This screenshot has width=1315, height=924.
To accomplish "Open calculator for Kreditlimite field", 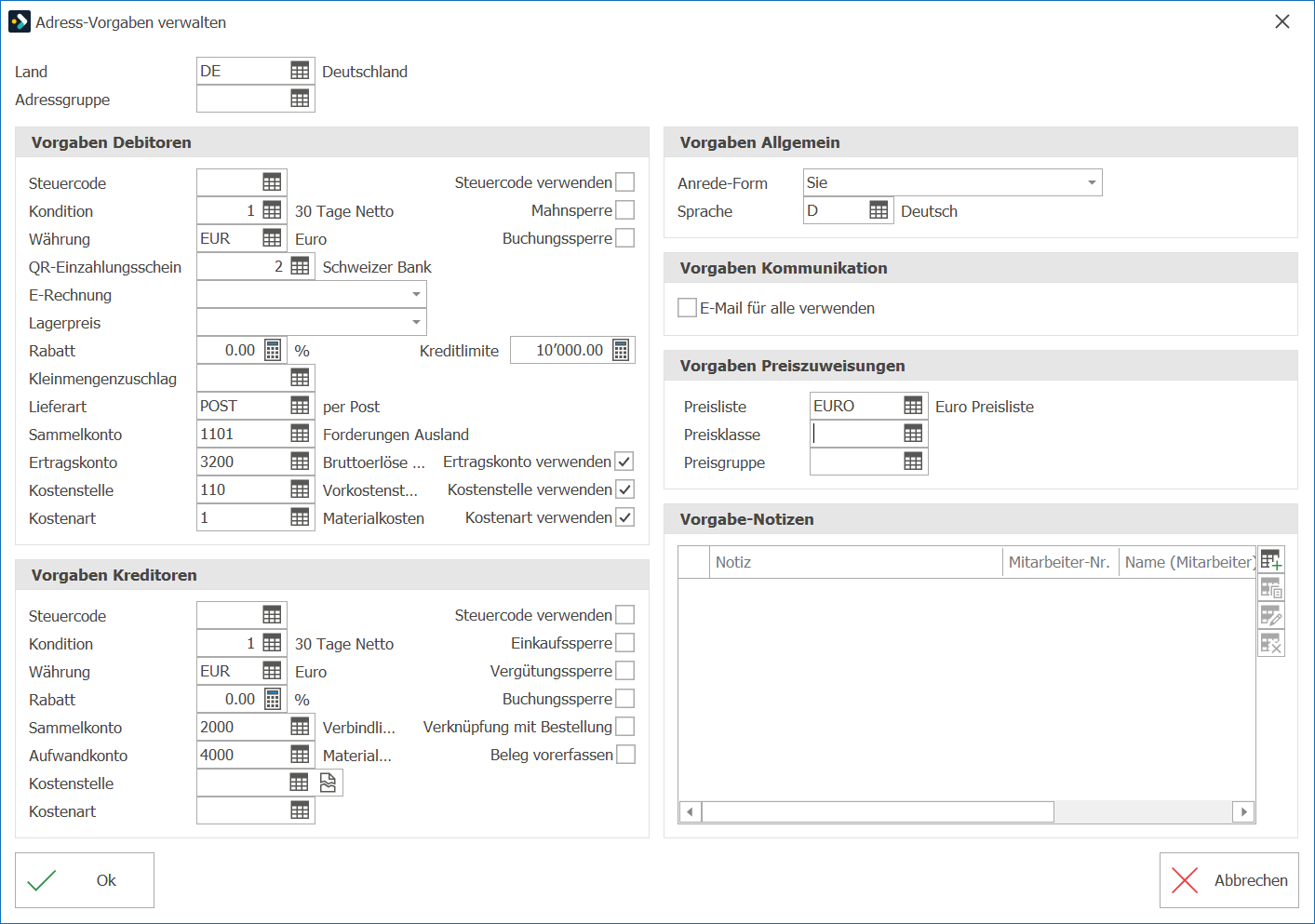I will (621, 350).
